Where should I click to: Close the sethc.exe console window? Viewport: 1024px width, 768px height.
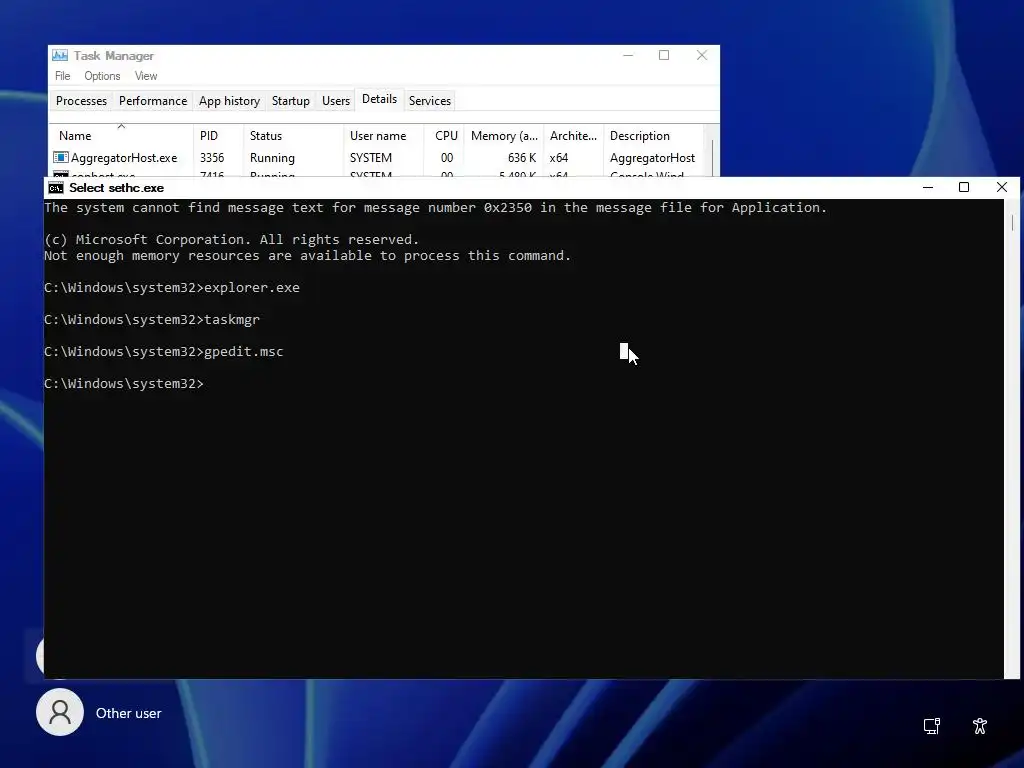point(1002,187)
